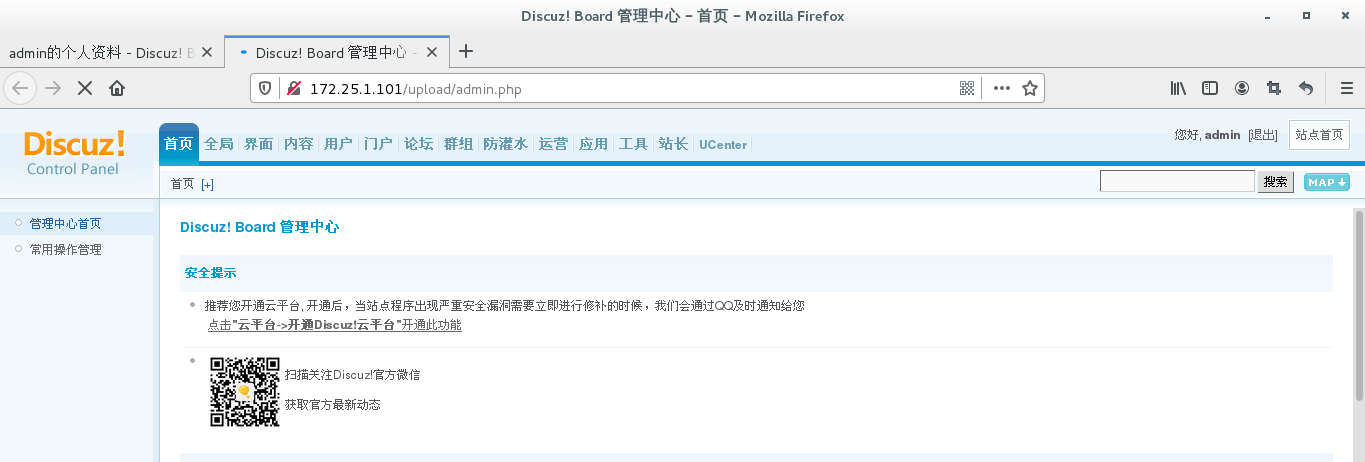Open the 论坛 menu
The width and height of the screenshot is (1365, 462).
(x=418, y=144)
